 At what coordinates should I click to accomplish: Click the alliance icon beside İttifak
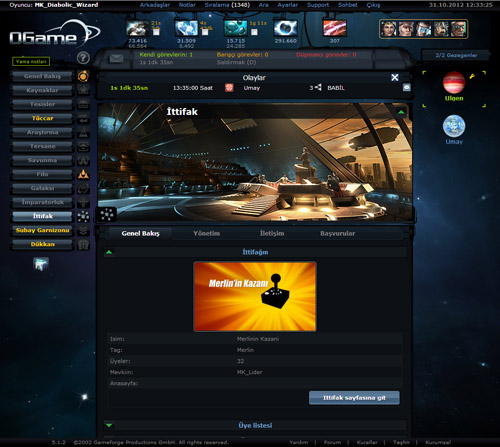click(83, 216)
